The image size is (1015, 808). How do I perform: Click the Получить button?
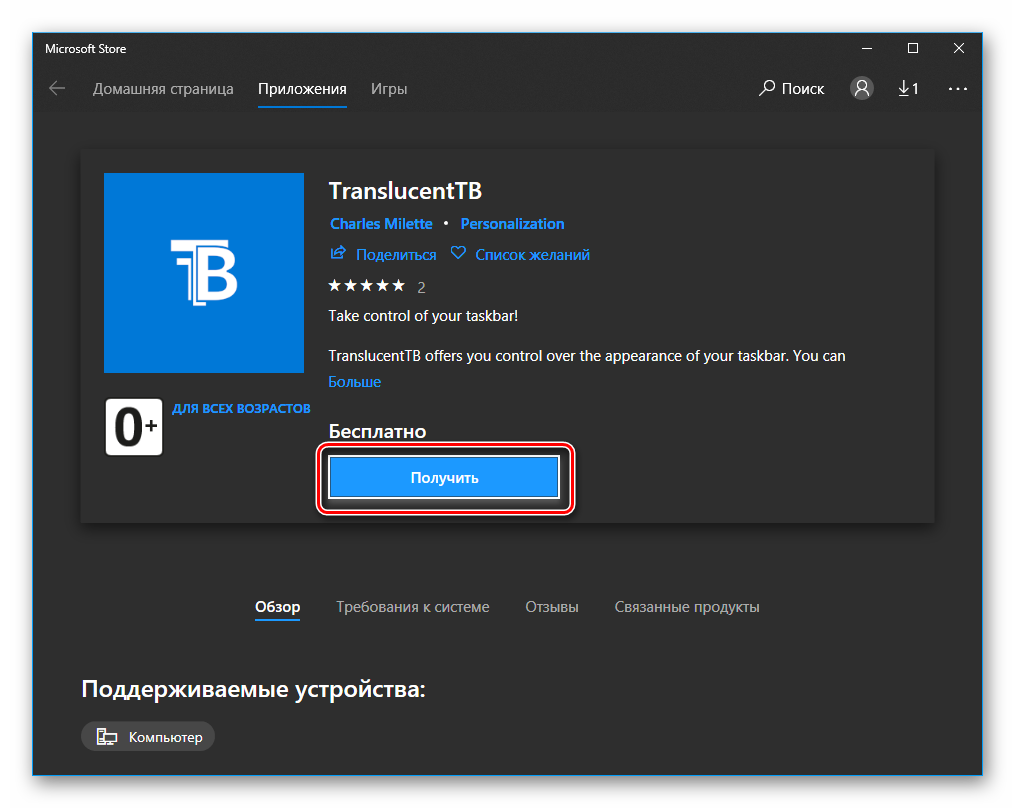444,478
